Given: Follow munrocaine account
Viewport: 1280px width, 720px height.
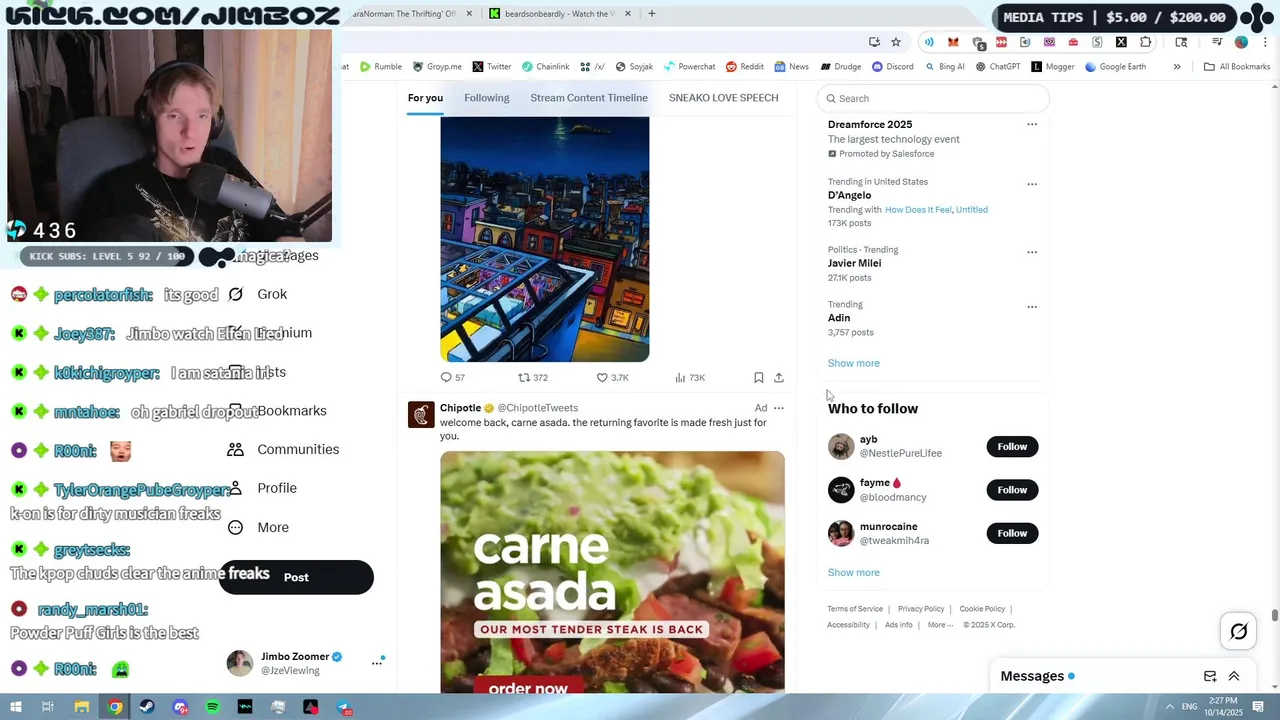Looking at the screenshot, I should 1012,533.
